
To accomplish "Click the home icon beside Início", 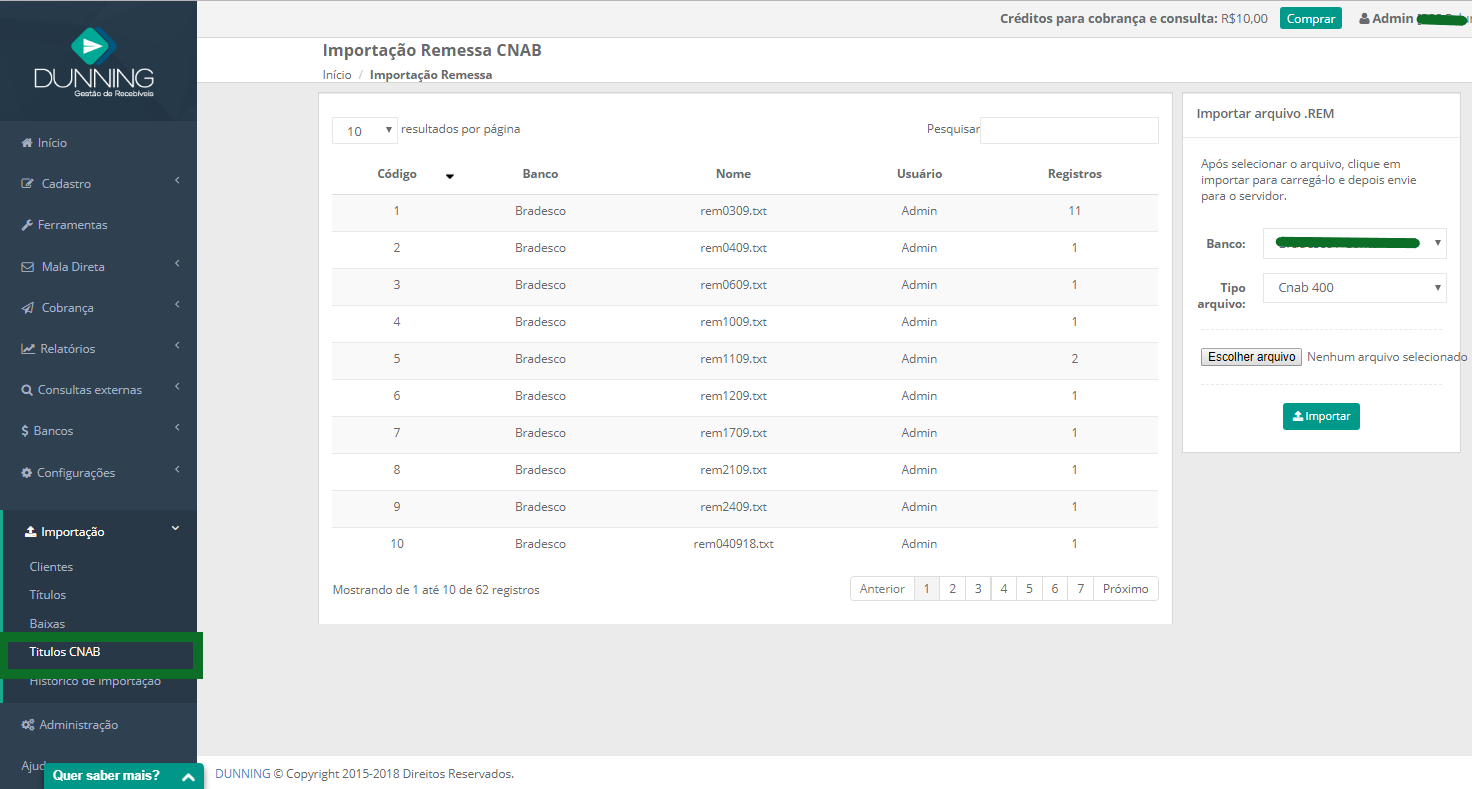I will 27,143.
